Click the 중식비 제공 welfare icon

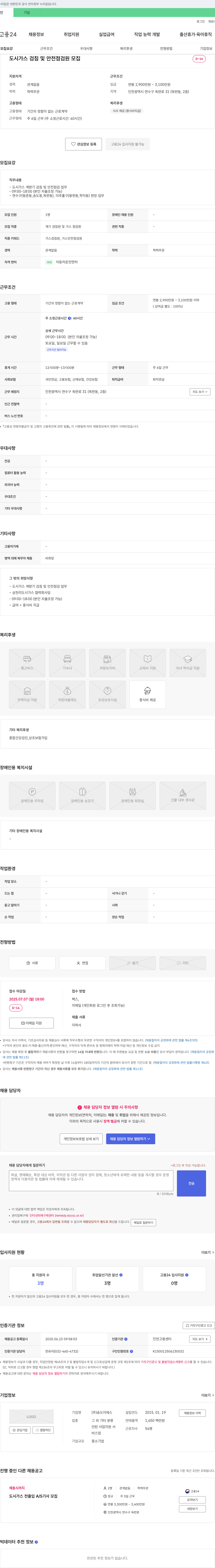147,694
